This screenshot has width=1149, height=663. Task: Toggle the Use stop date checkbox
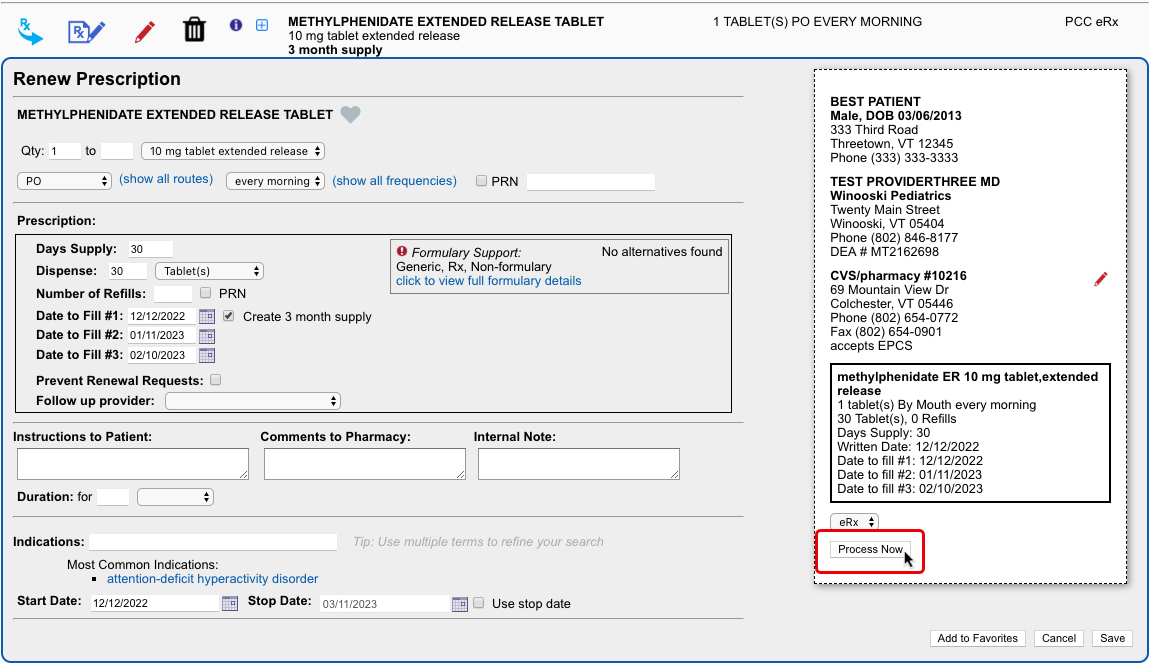[479, 603]
